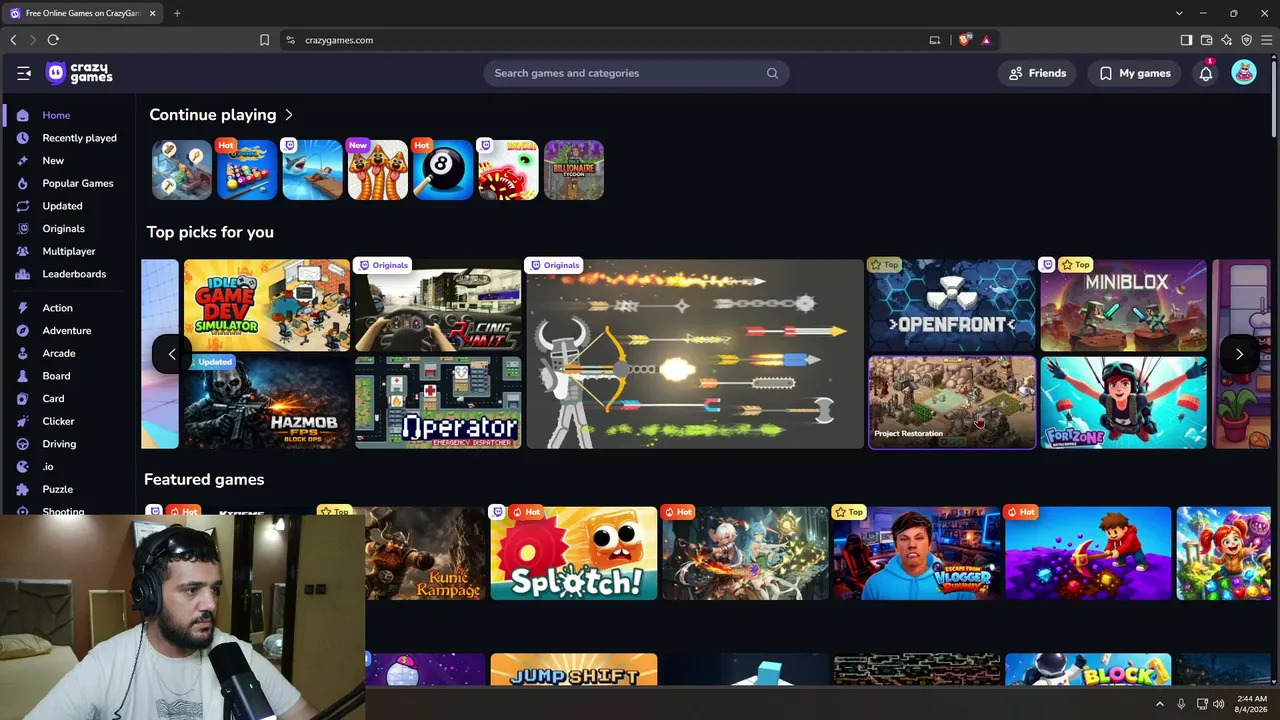Go to the CrazyGames logo homepage
1280x720 pixels.
[79, 73]
